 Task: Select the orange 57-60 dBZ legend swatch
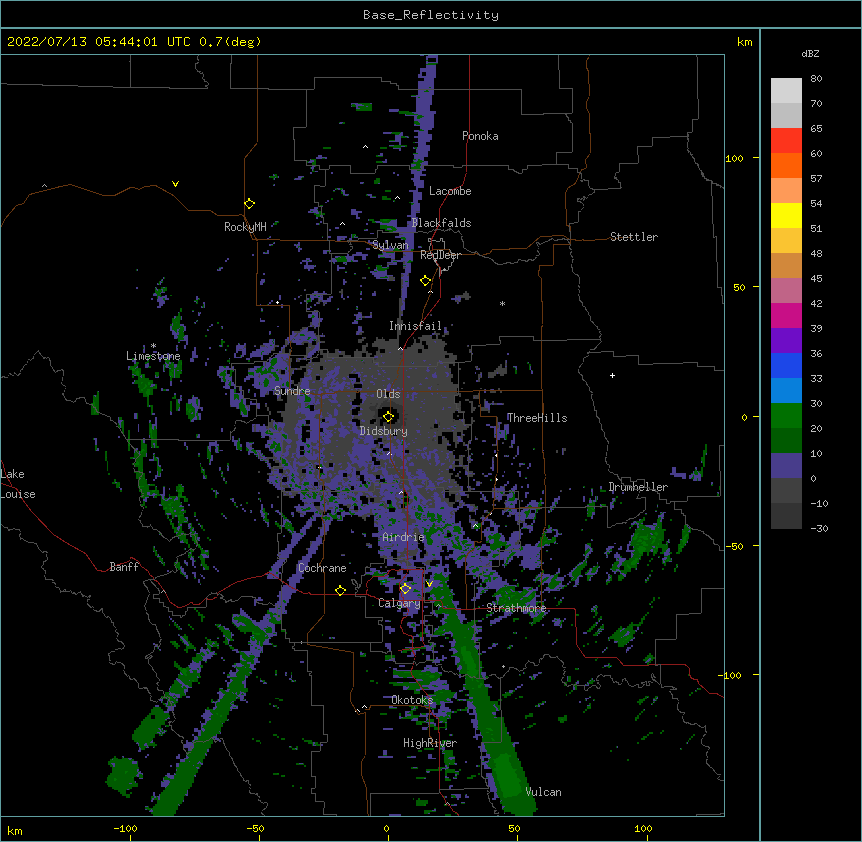786,165
